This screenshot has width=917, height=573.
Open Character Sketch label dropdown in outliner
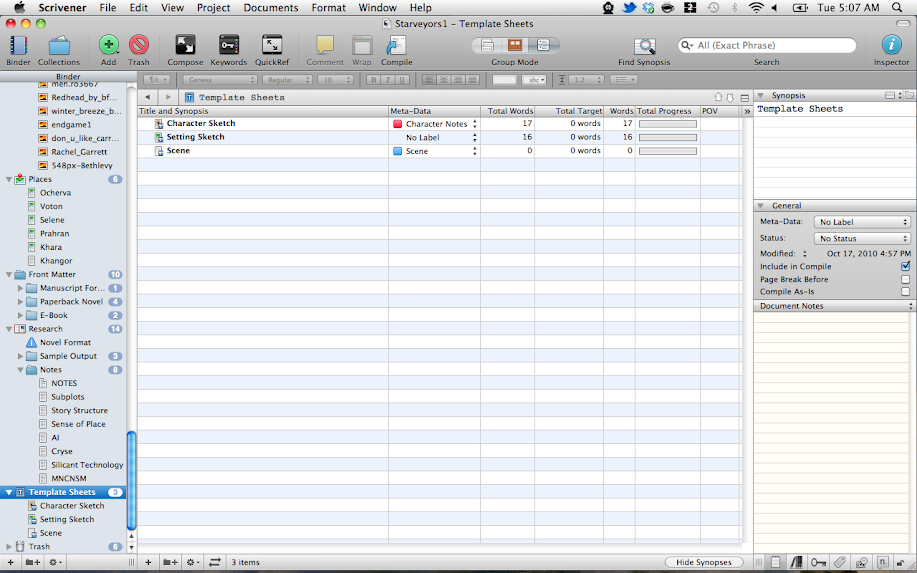[474, 124]
